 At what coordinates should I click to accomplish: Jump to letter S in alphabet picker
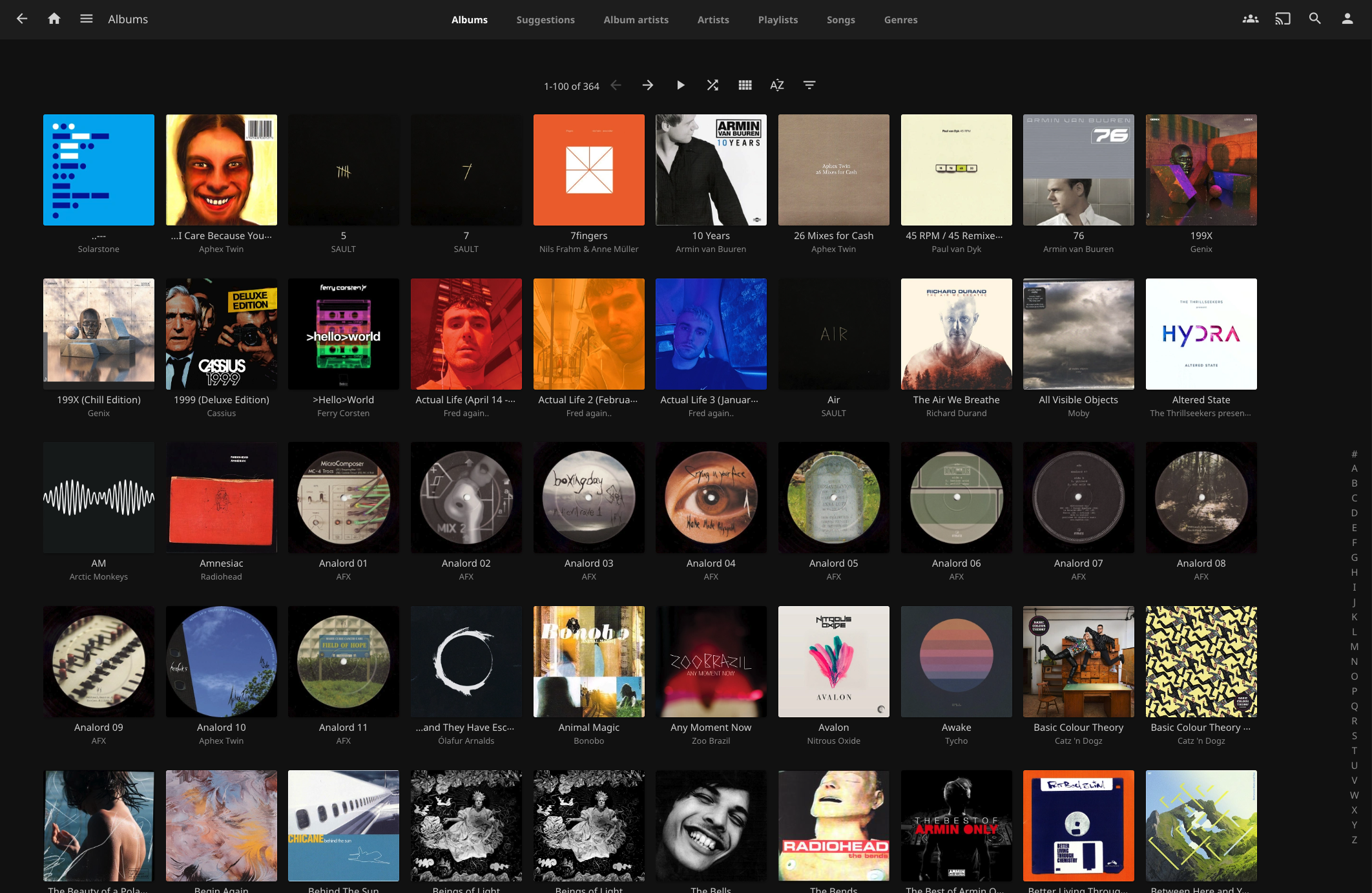tap(1355, 736)
